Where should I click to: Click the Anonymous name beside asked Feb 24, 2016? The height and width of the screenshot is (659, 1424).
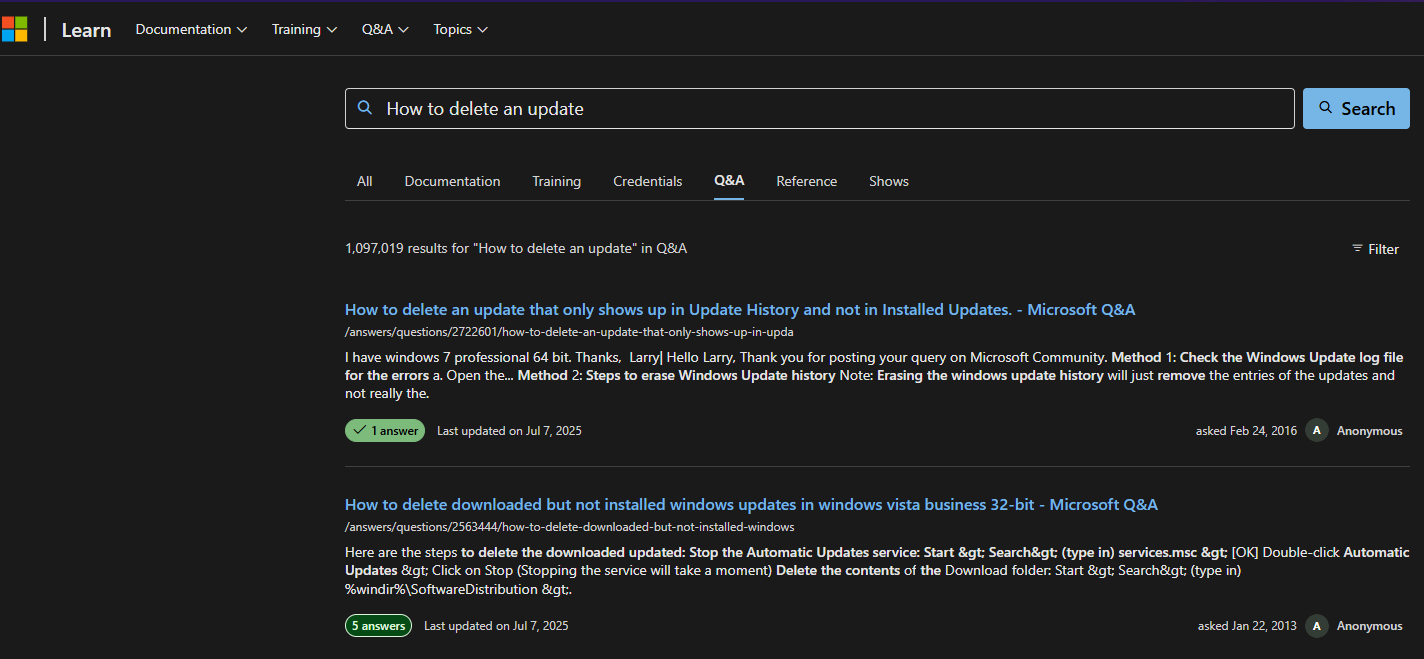pos(1369,431)
